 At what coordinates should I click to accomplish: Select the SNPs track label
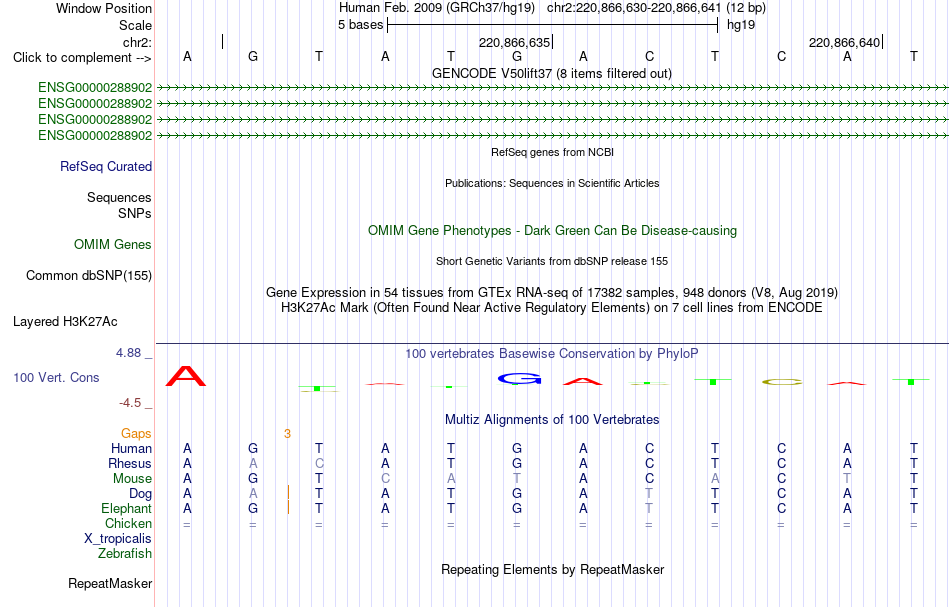tap(135, 213)
